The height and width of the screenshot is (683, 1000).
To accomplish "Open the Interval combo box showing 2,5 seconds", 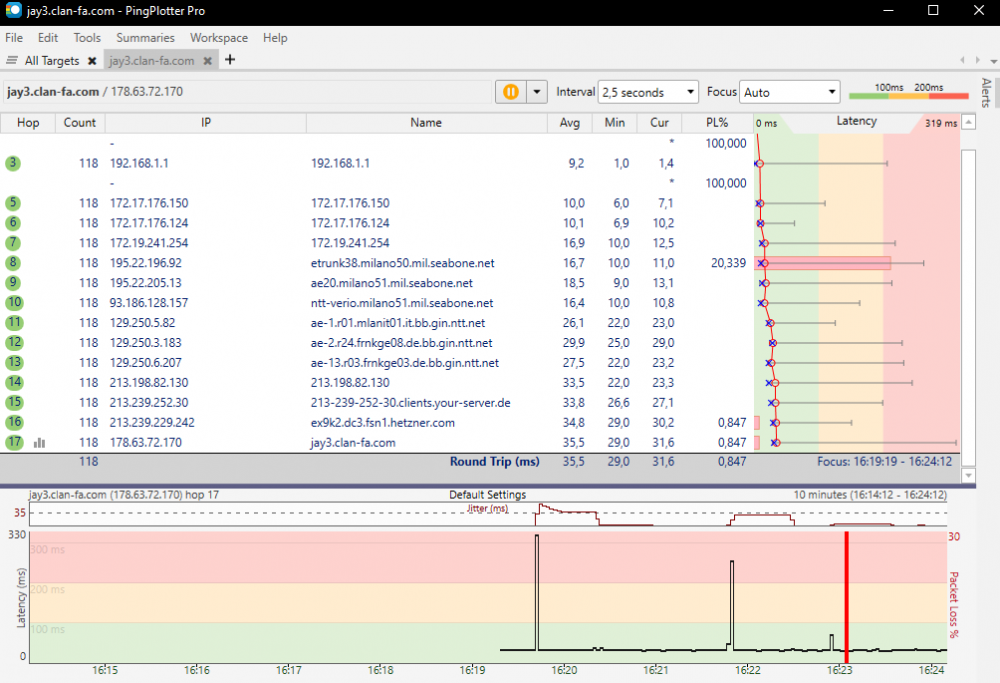I will (x=648, y=92).
